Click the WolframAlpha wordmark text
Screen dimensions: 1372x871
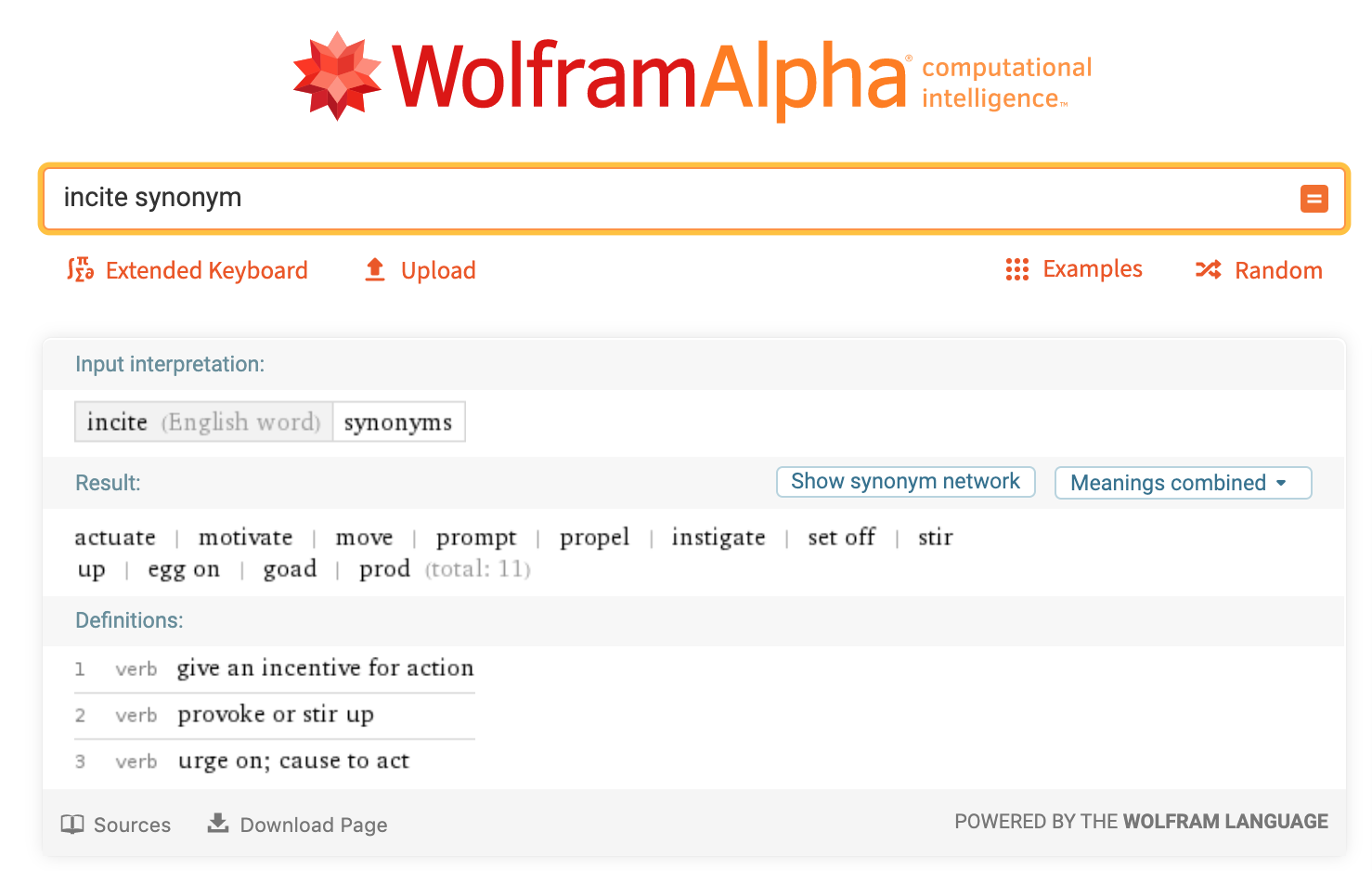point(650,76)
